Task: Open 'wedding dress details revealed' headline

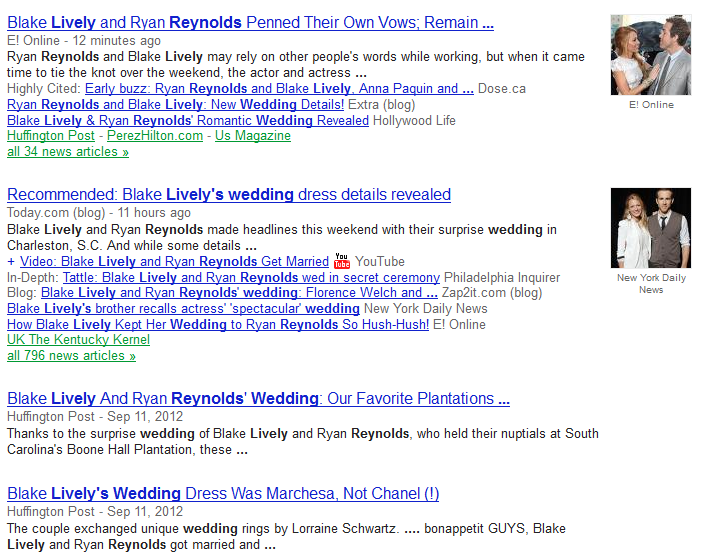Action: pyautogui.click(x=229, y=194)
